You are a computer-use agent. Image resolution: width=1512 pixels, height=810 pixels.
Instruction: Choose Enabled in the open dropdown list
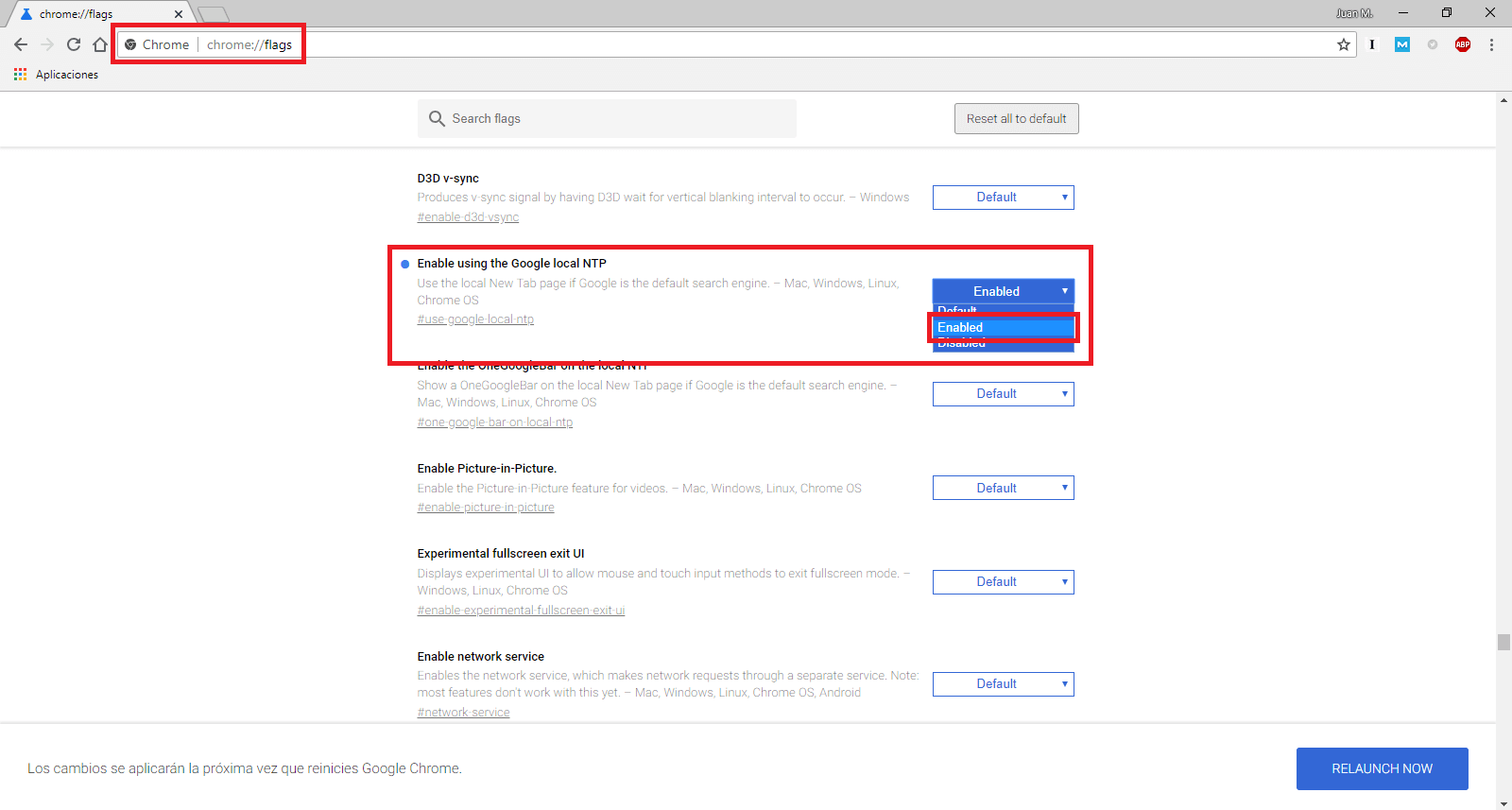point(1004,327)
